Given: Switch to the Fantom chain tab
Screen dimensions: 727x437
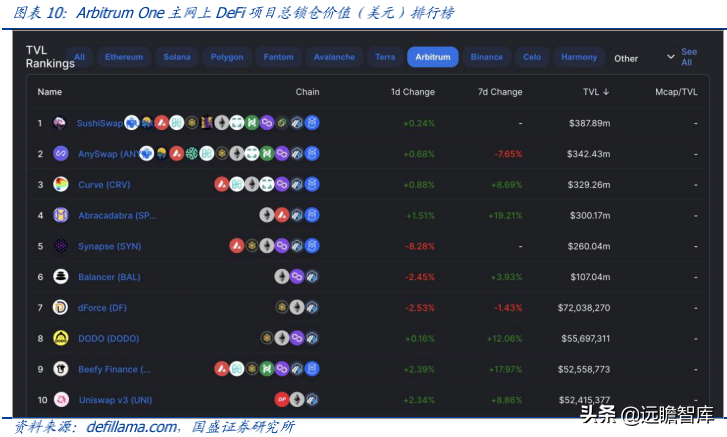Looking at the screenshot, I should click(279, 57).
